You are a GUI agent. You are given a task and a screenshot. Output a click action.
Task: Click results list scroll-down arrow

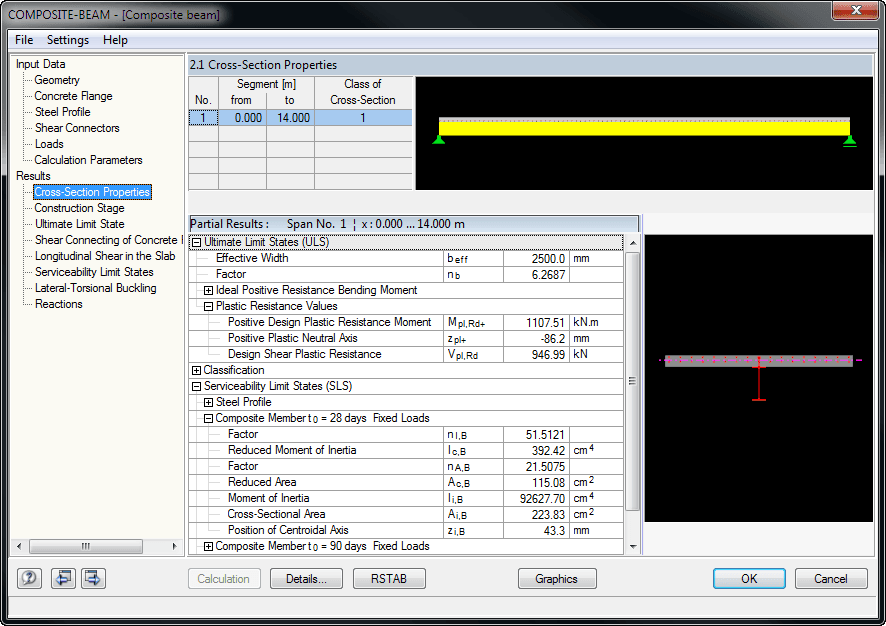633,546
